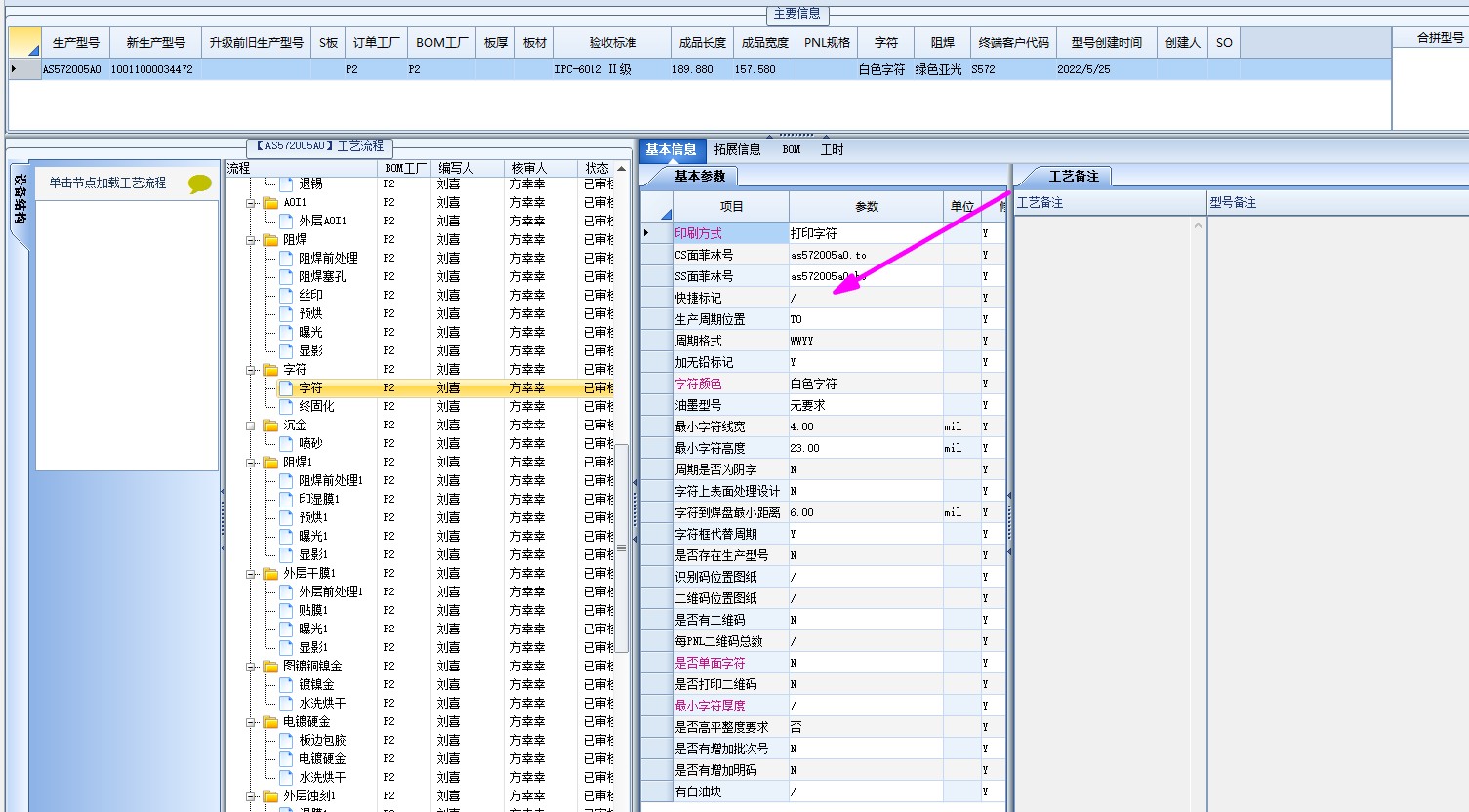
Task: Click the 外层干膜1 folder icon
Action: [270, 574]
